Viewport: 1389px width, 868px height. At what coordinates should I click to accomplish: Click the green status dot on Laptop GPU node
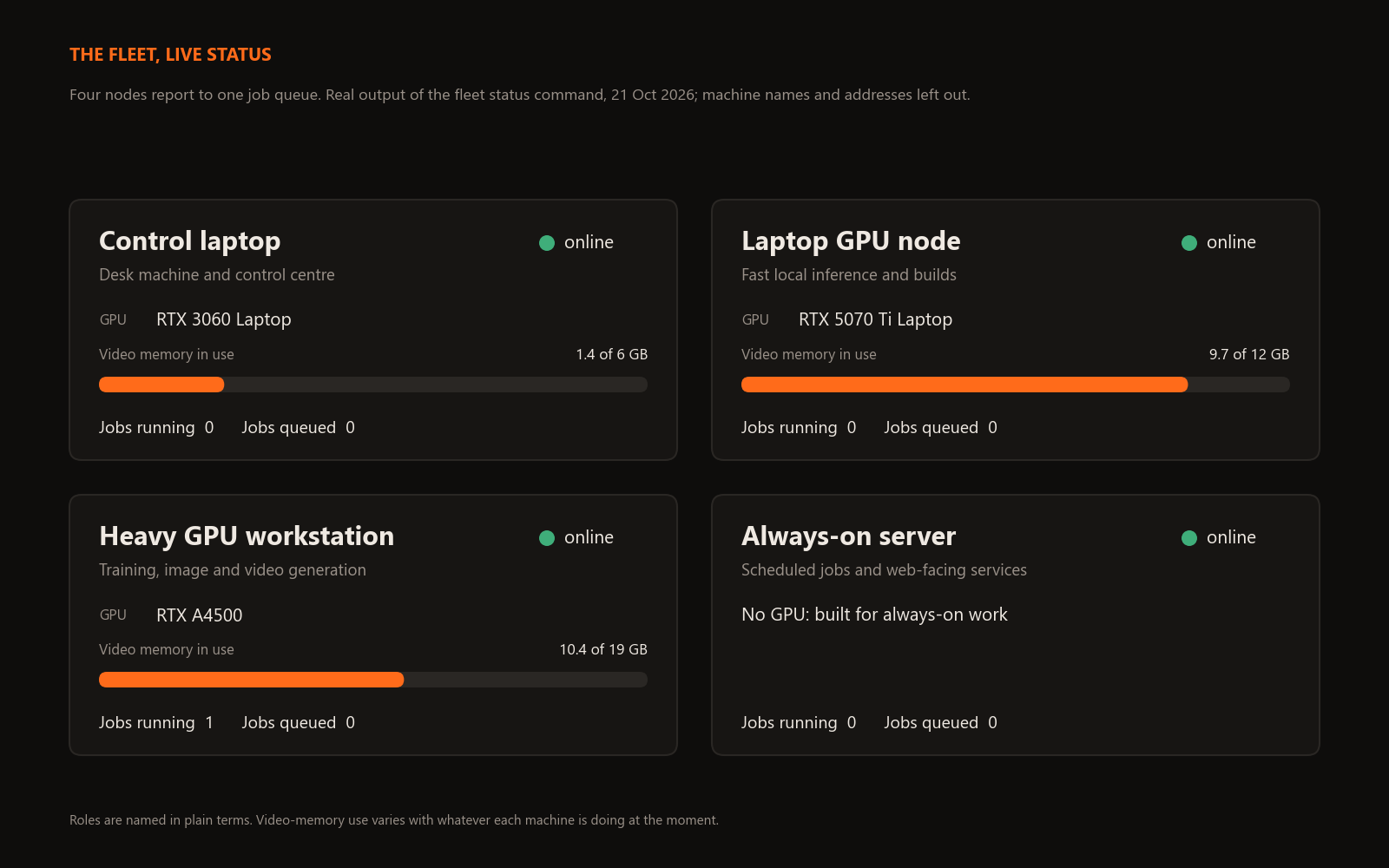point(1189,243)
